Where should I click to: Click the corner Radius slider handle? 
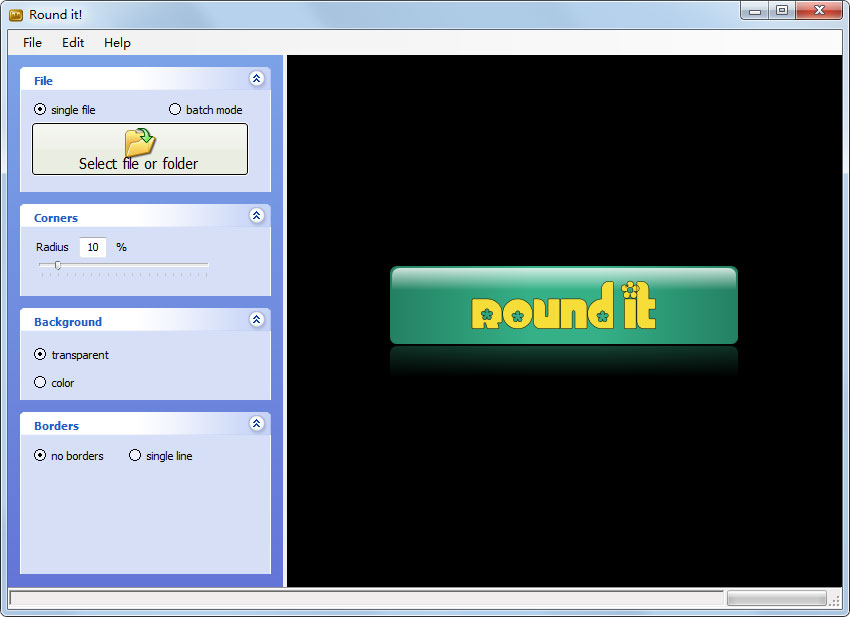[57, 265]
